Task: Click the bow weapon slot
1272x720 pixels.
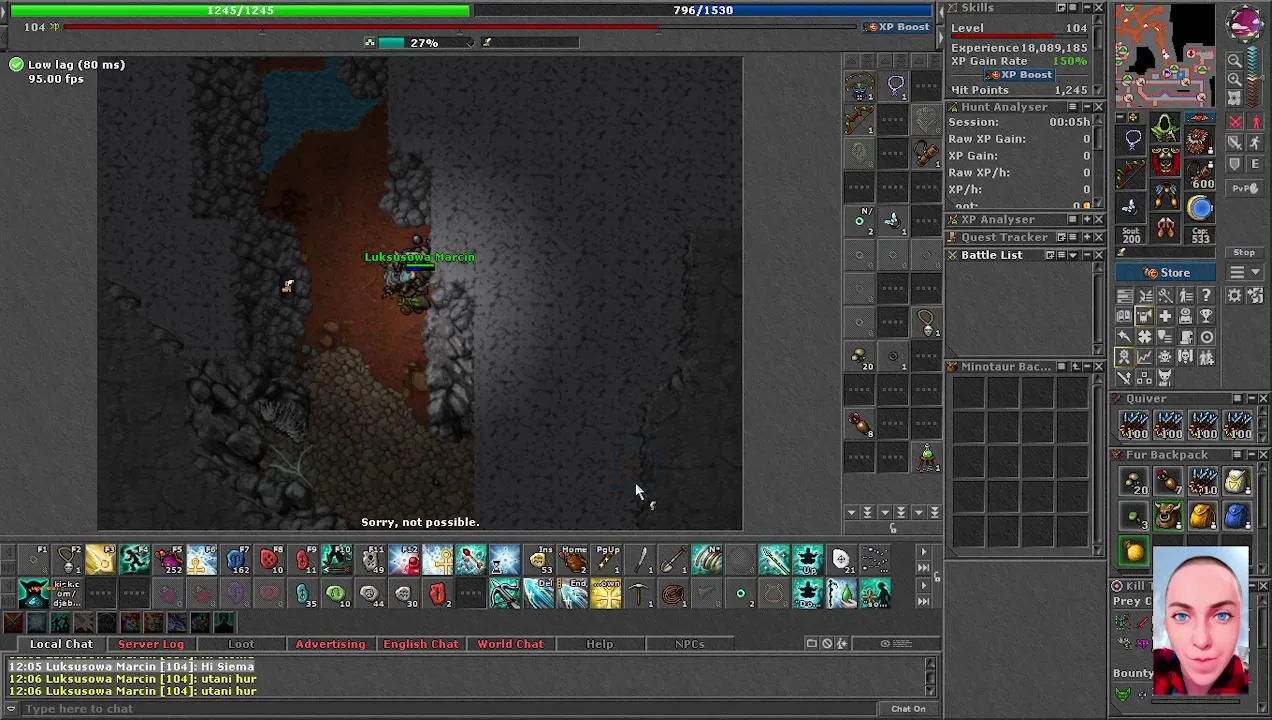Action: (x=1132, y=175)
